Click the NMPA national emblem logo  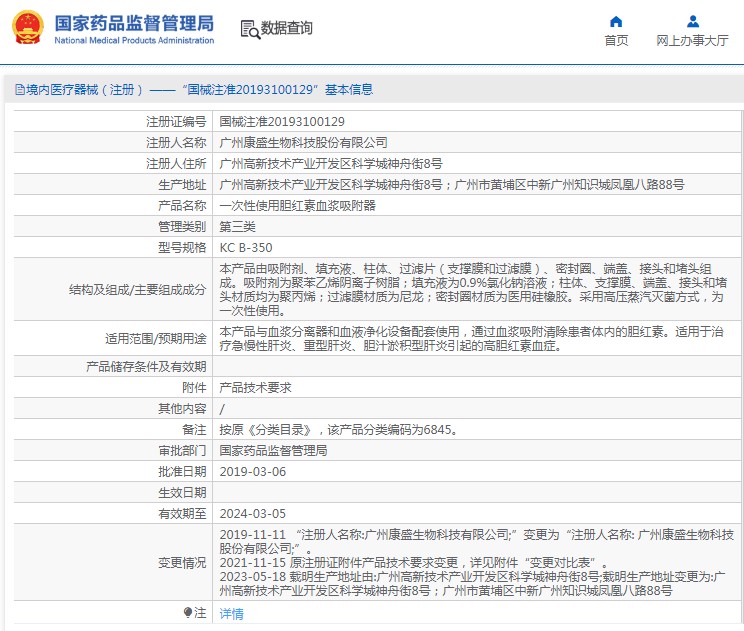click(28, 28)
